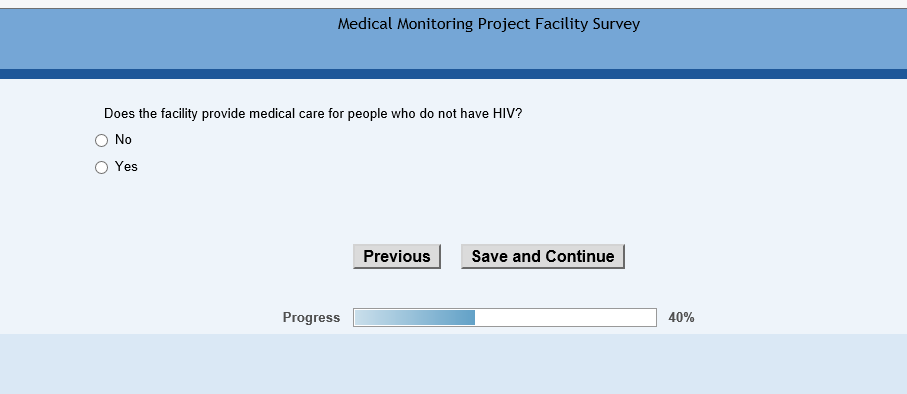The height and width of the screenshot is (394, 907).
Task: Click the 40% progress percentage text
Action: [681, 318]
